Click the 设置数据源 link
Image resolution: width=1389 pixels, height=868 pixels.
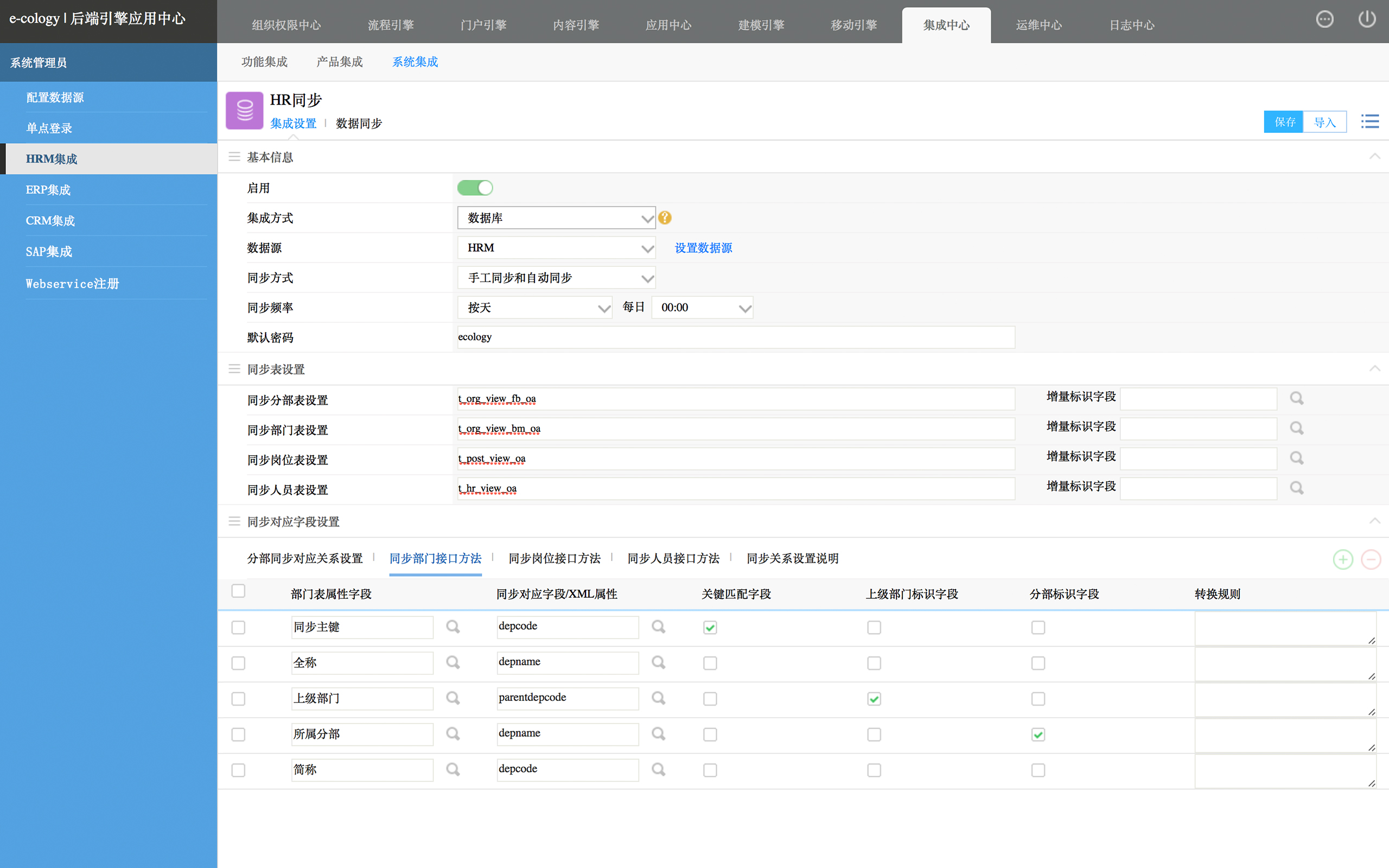coord(703,248)
